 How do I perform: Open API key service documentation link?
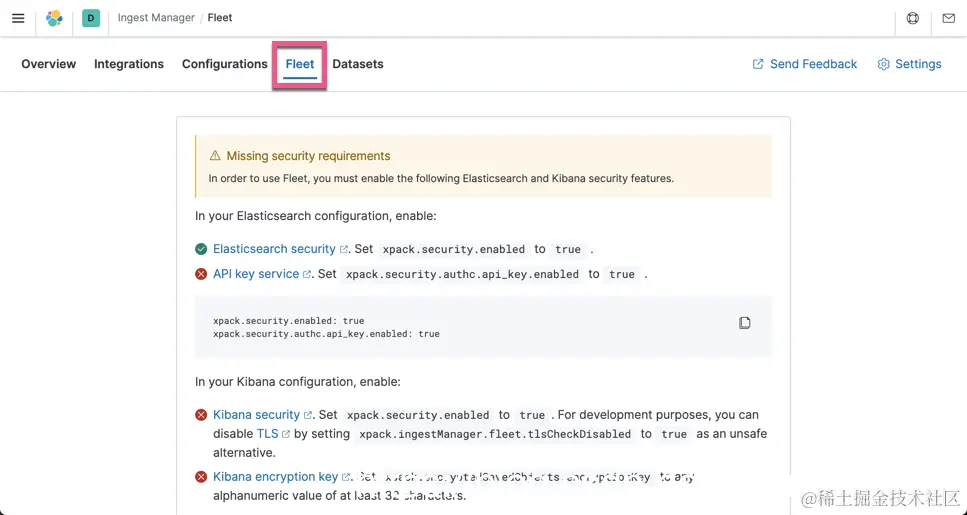256,274
